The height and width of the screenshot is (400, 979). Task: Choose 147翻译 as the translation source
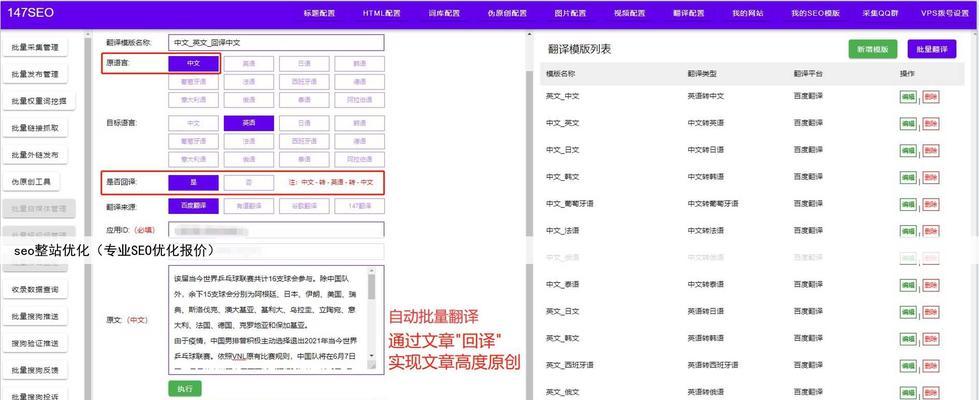pos(359,205)
